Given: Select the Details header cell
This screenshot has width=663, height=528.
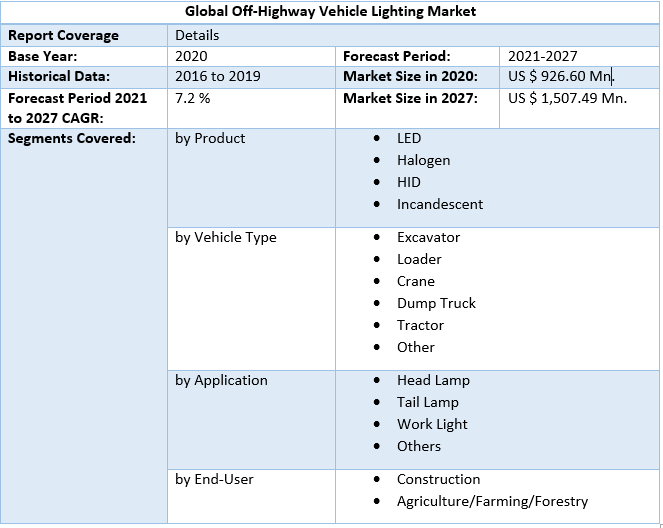Looking at the screenshot, I should point(197,35).
